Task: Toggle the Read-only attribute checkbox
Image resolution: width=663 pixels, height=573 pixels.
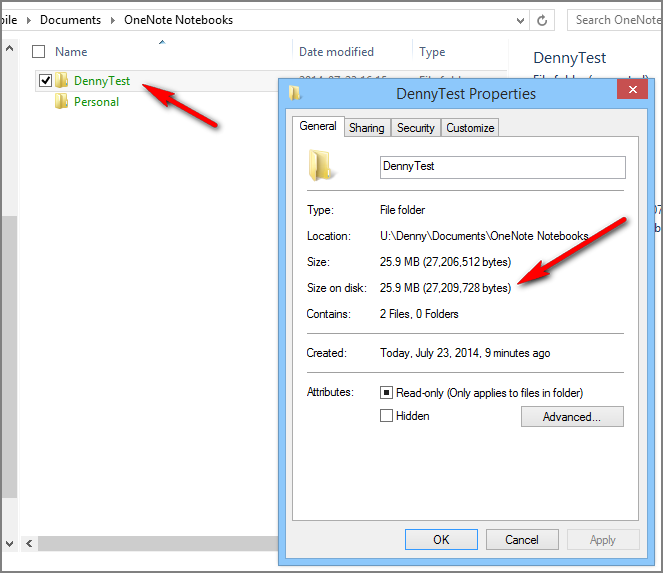Action: (386, 393)
